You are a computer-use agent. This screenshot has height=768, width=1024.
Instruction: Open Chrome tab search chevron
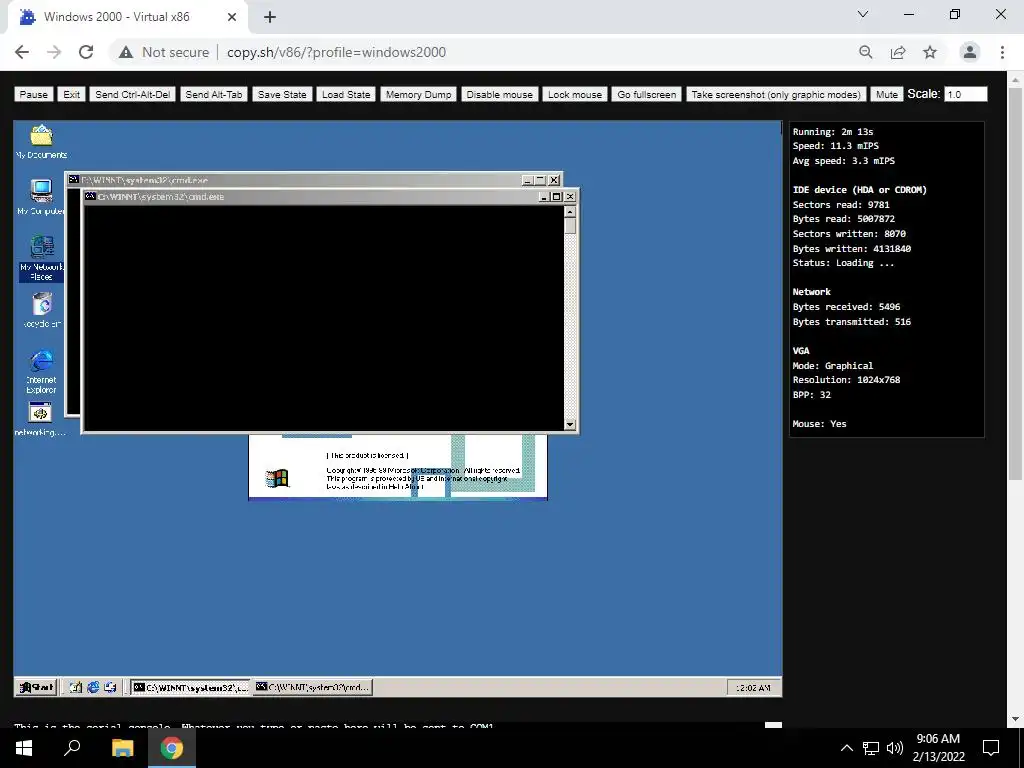[x=863, y=14]
